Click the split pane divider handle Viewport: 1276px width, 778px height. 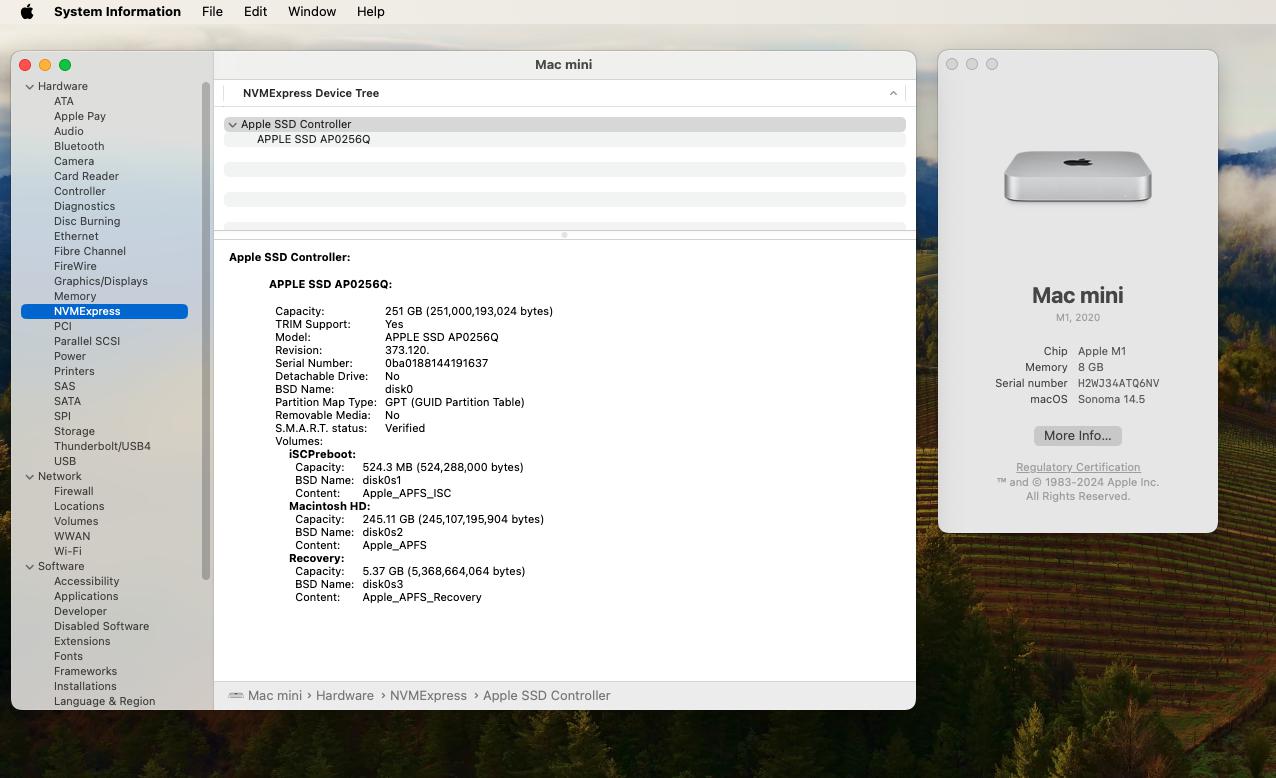[564, 235]
